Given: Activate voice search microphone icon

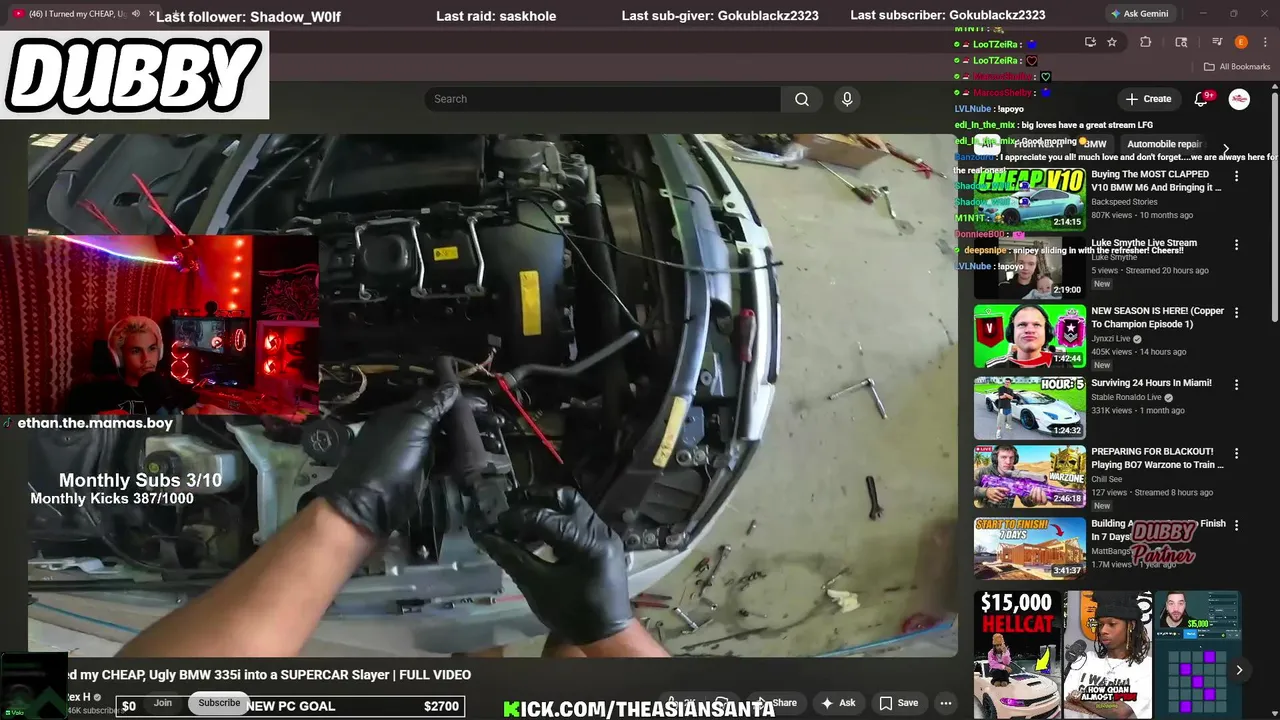Looking at the screenshot, I should [x=847, y=99].
